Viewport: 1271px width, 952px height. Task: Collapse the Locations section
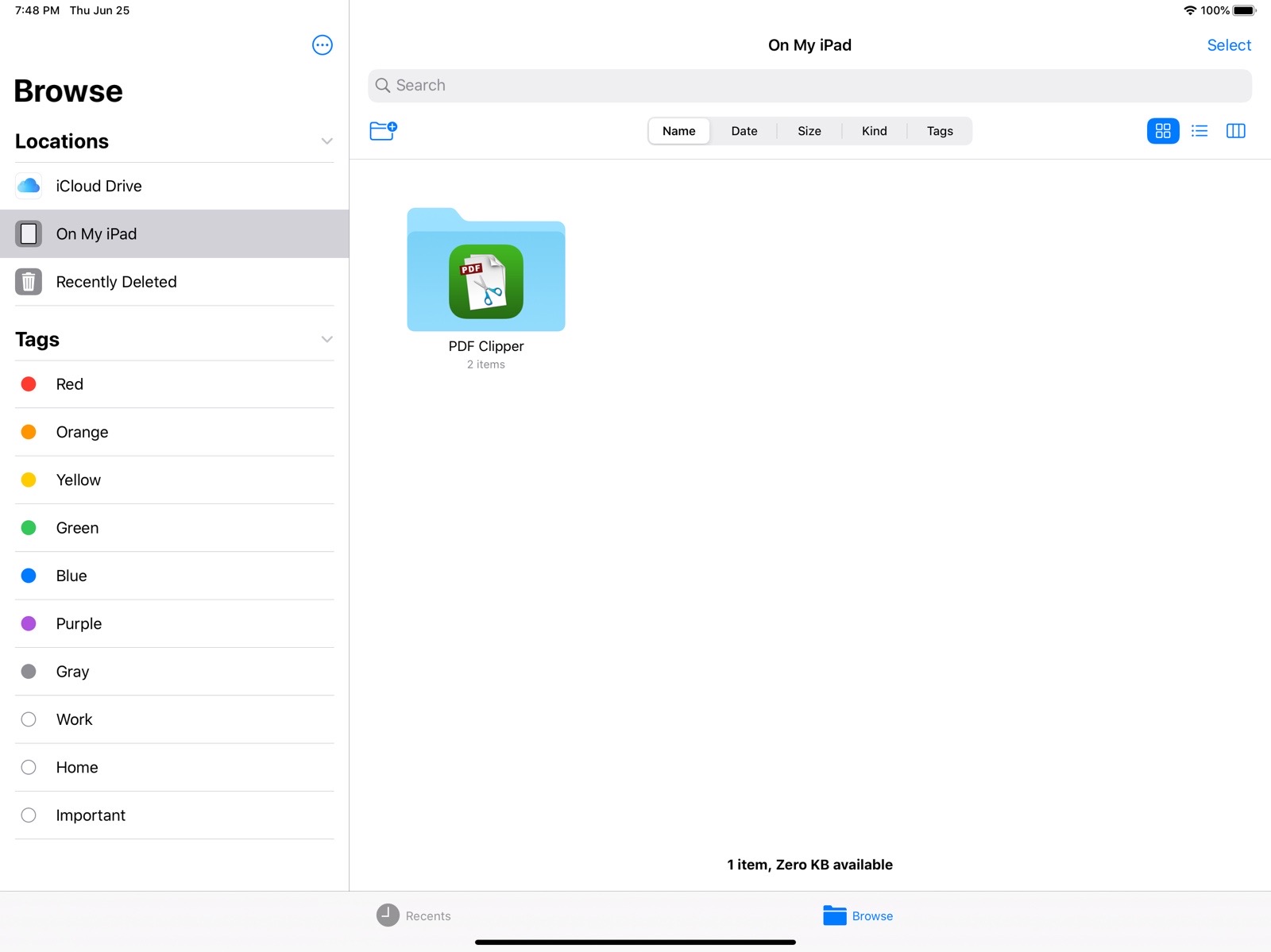coord(326,141)
